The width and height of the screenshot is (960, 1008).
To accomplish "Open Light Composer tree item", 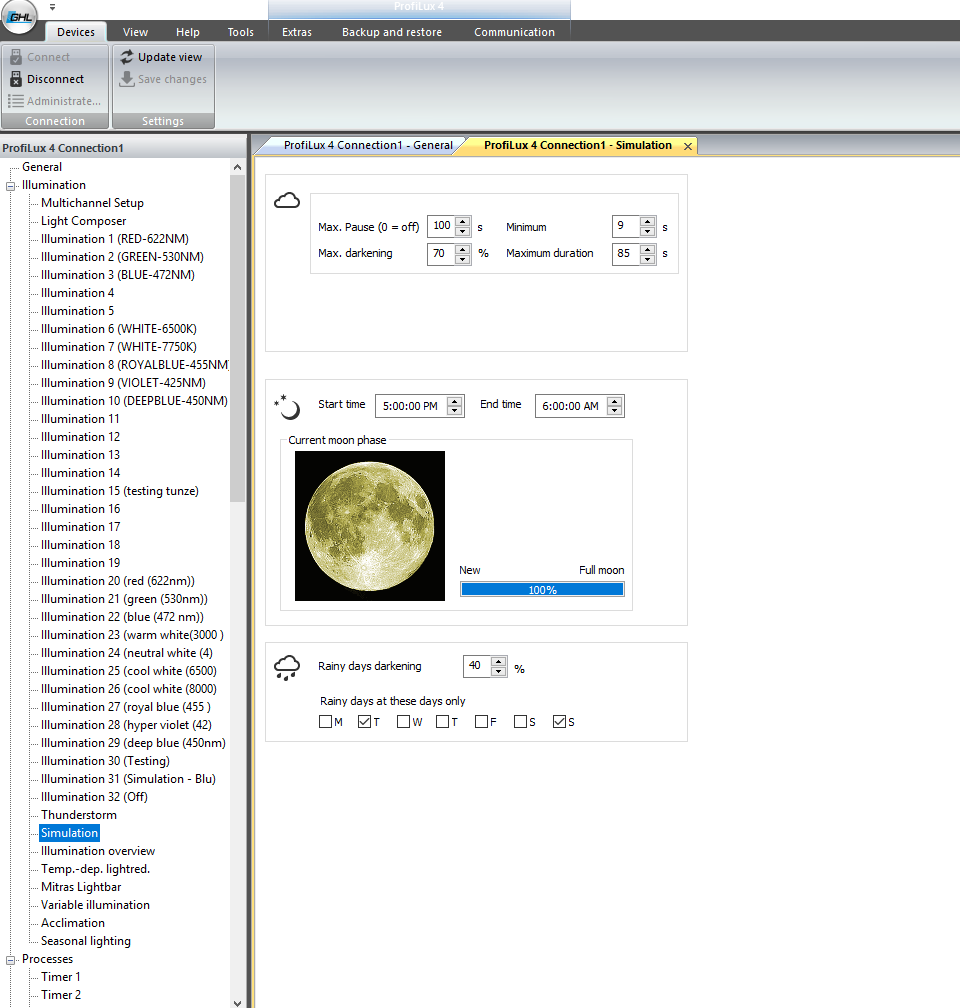I will (x=84, y=220).
